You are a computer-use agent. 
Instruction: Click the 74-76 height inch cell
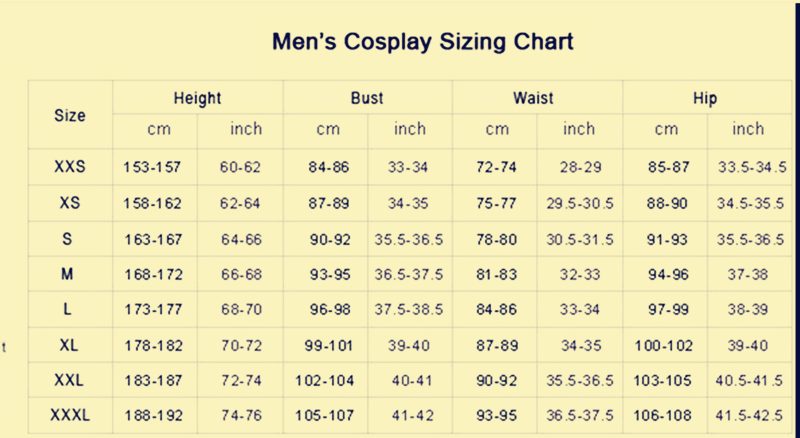click(x=241, y=416)
